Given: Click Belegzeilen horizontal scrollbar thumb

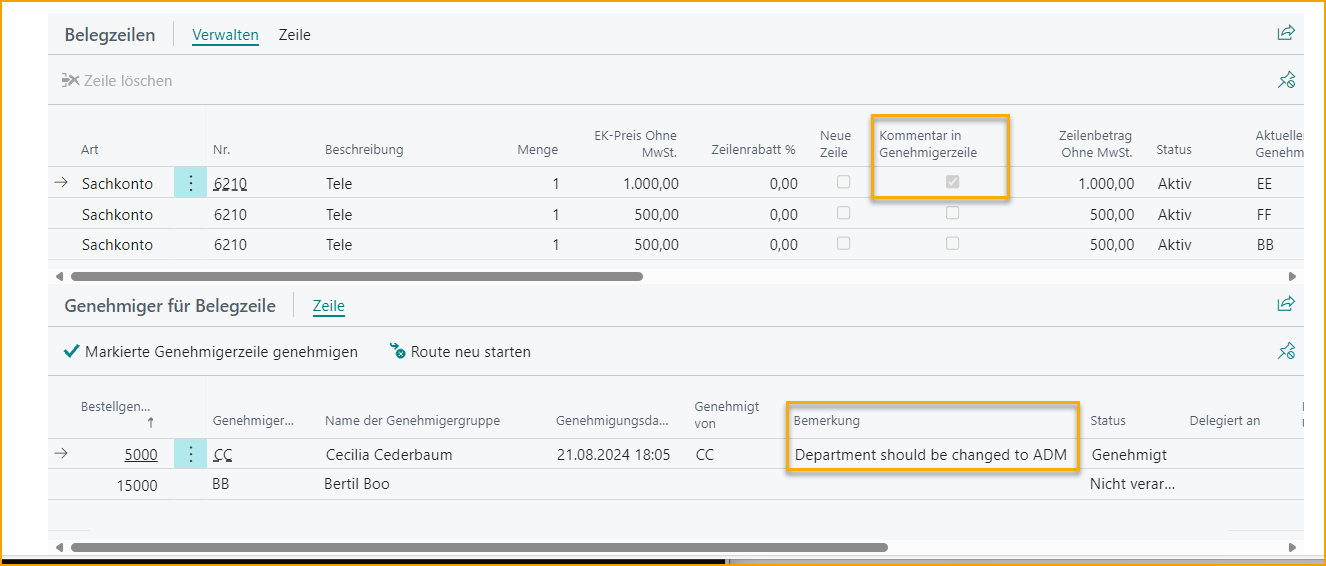Looking at the screenshot, I should tap(356, 276).
